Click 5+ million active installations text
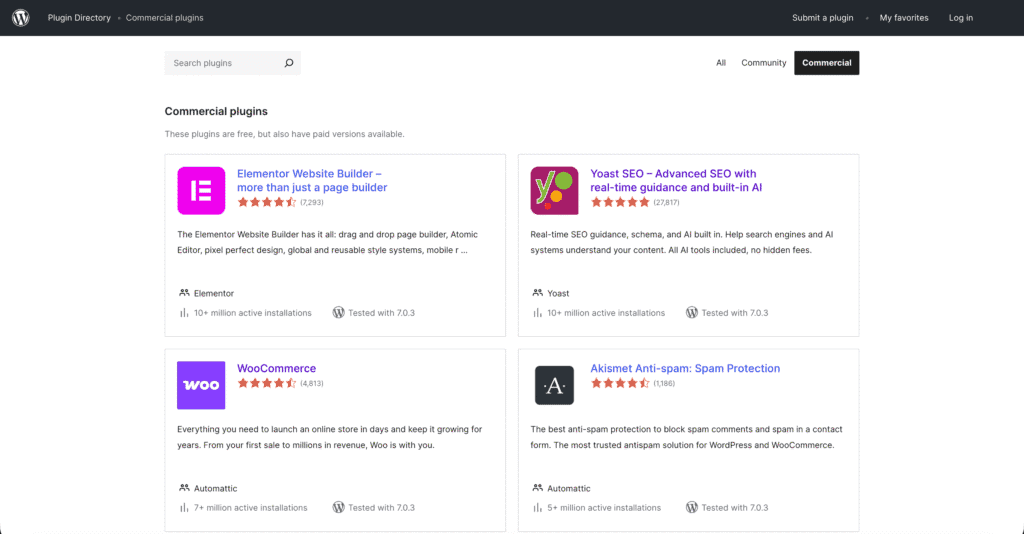Image resolution: width=1024 pixels, height=534 pixels. point(604,507)
